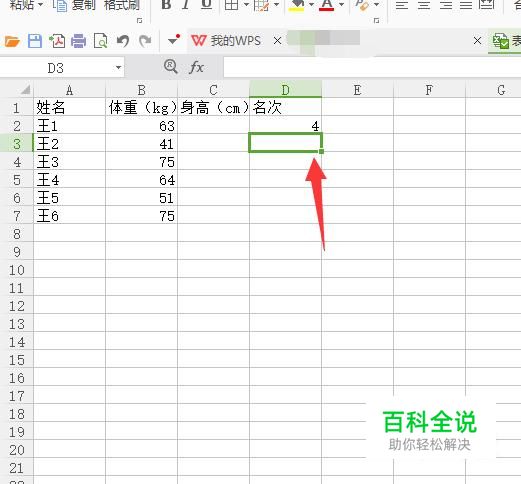The width and height of the screenshot is (521, 484).
Task: Save the workbook with the floppy disk icon
Action: 35,41
